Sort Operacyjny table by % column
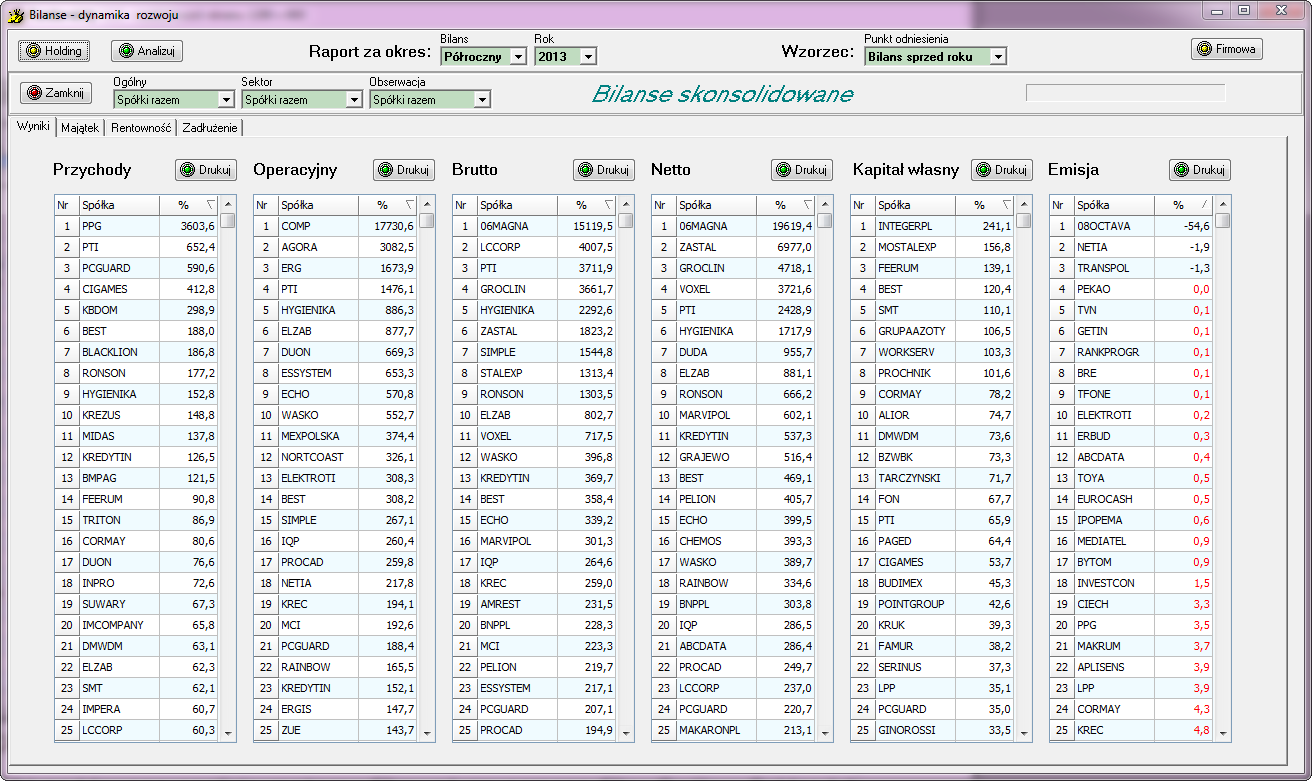This screenshot has width=1312, height=781. click(x=388, y=205)
